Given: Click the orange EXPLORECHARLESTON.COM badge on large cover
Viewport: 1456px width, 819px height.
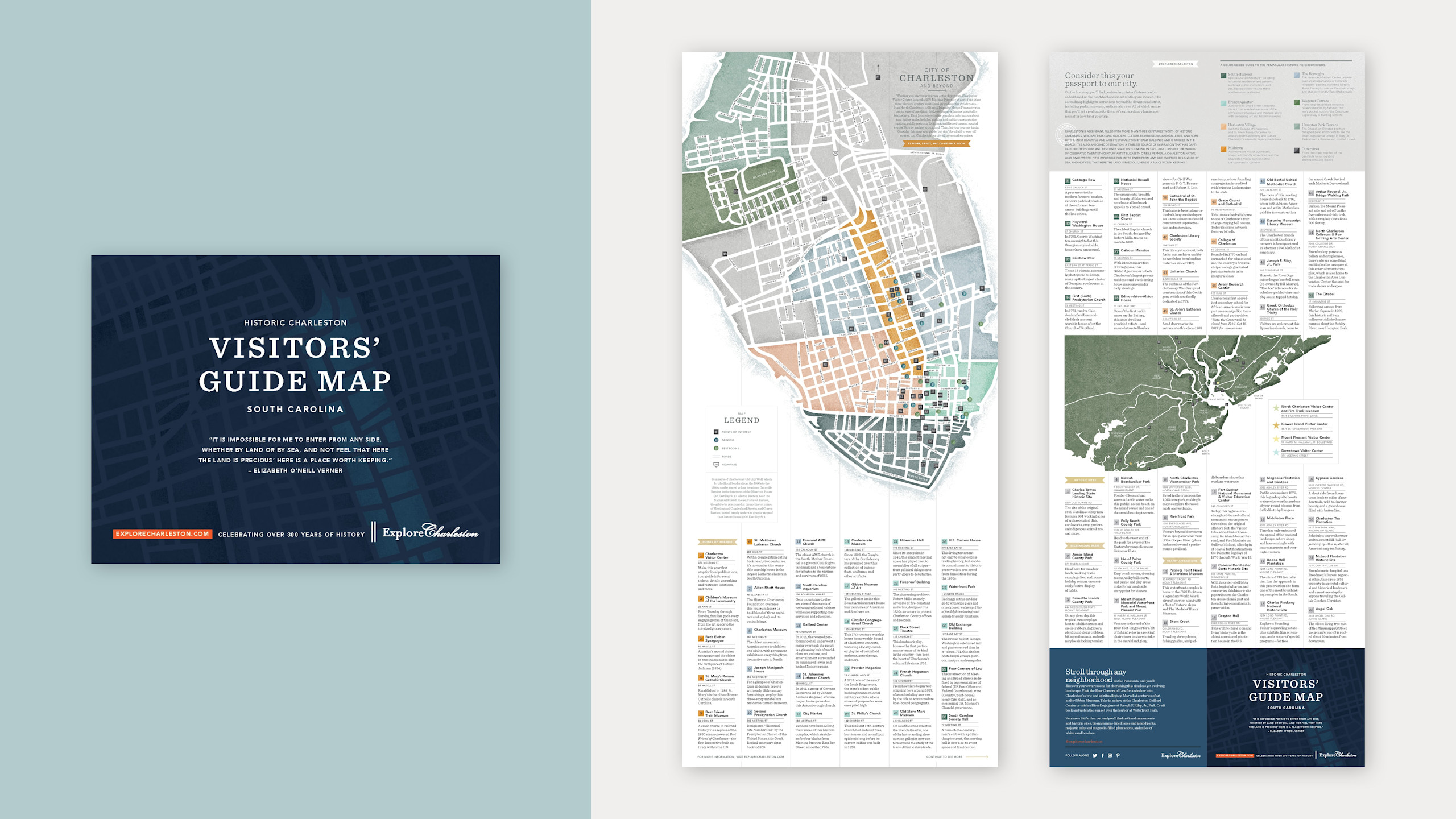Looking at the screenshot, I should (163, 534).
